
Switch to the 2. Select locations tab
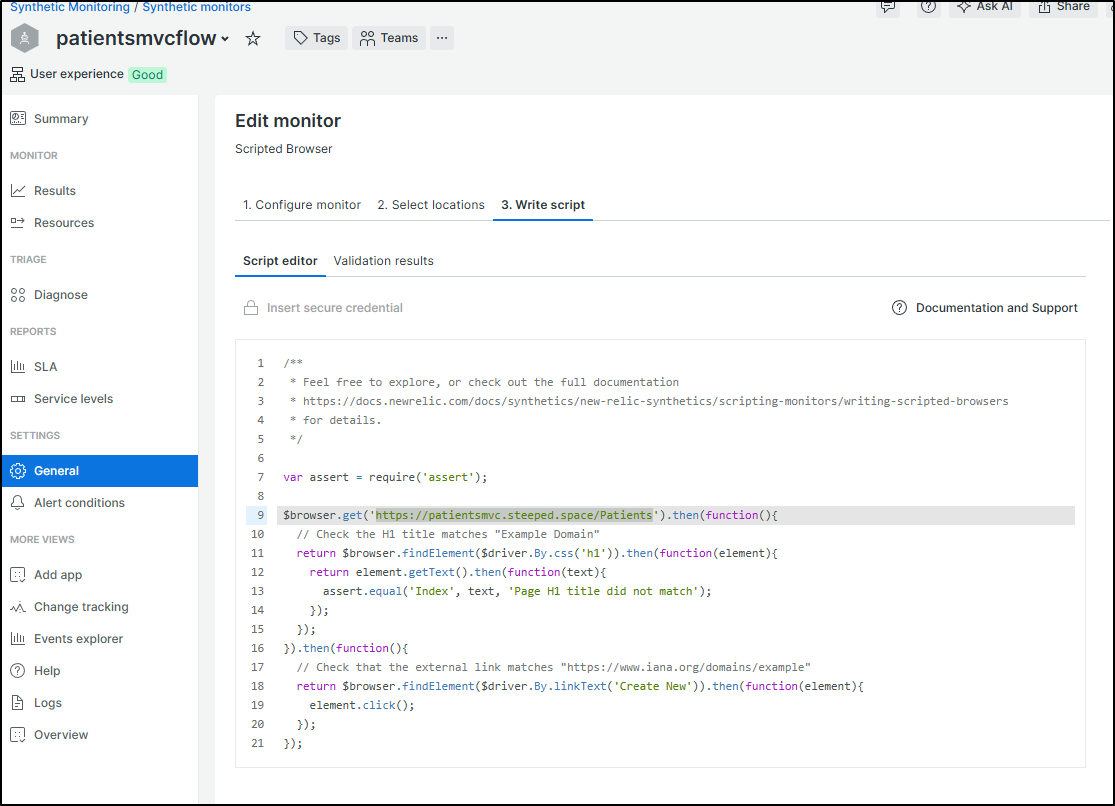click(431, 205)
